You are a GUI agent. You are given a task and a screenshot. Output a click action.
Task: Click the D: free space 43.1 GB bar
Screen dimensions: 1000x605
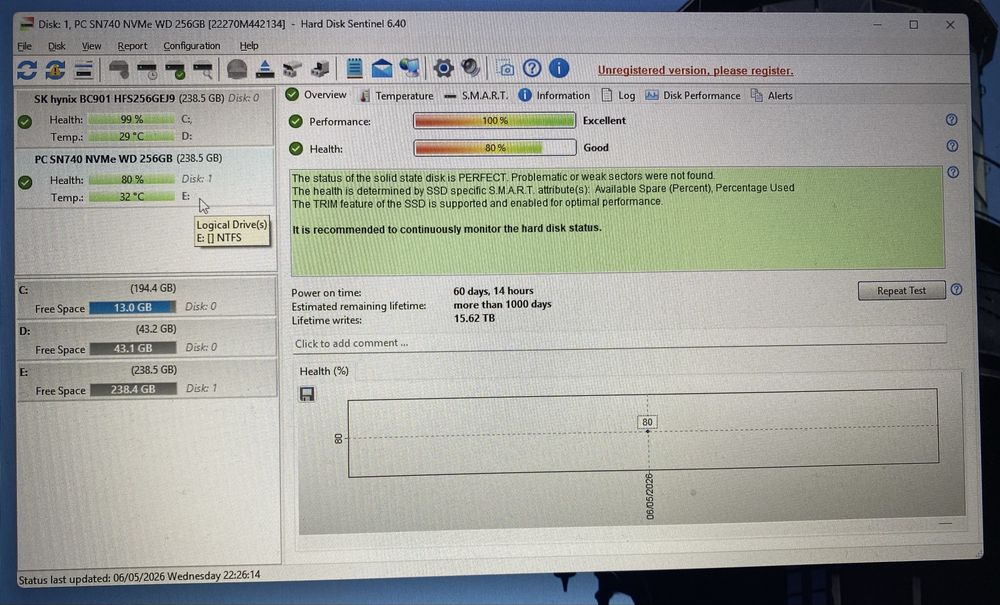click(133, 348)
